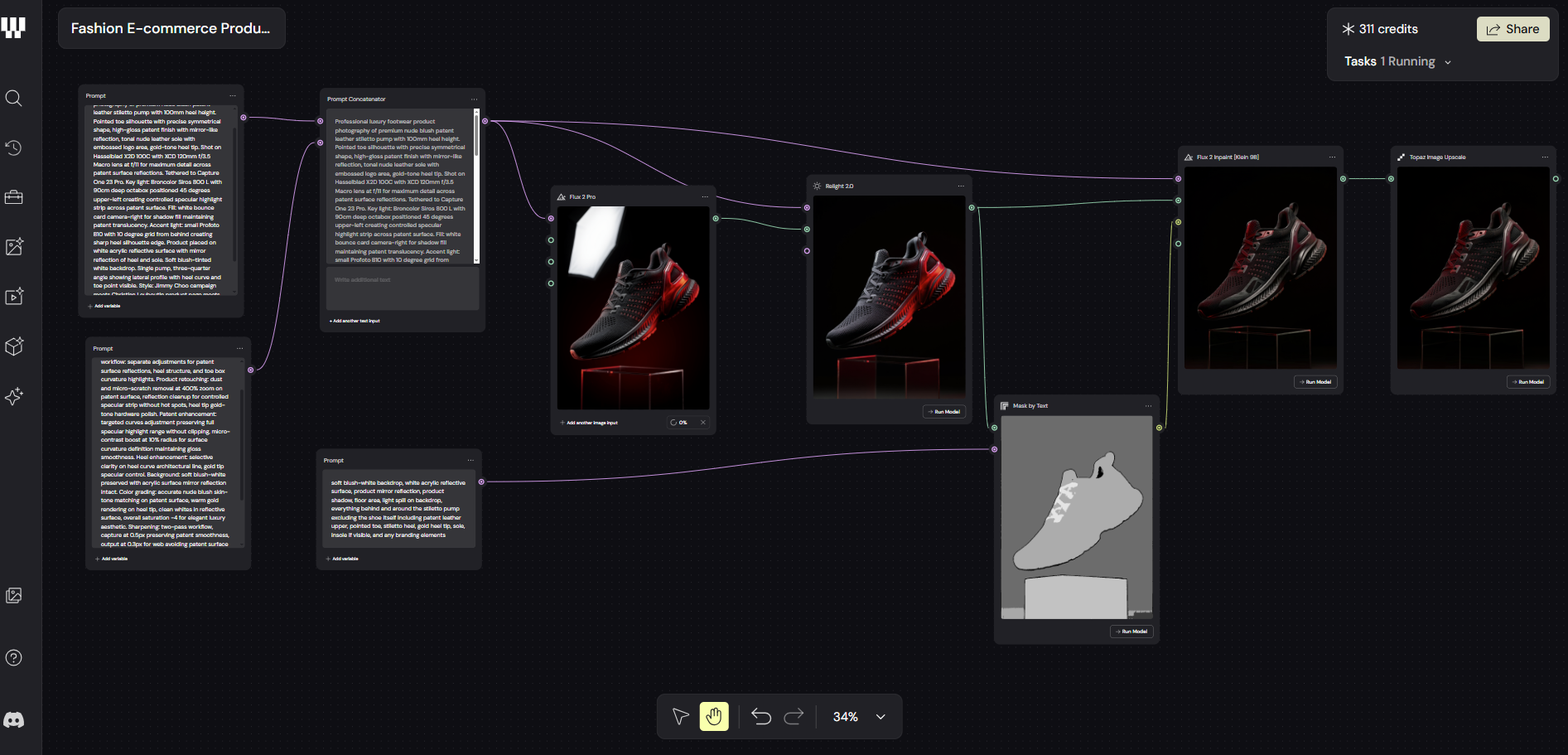Run Model on the Relight 2.0 node

(x=943, y=411)
